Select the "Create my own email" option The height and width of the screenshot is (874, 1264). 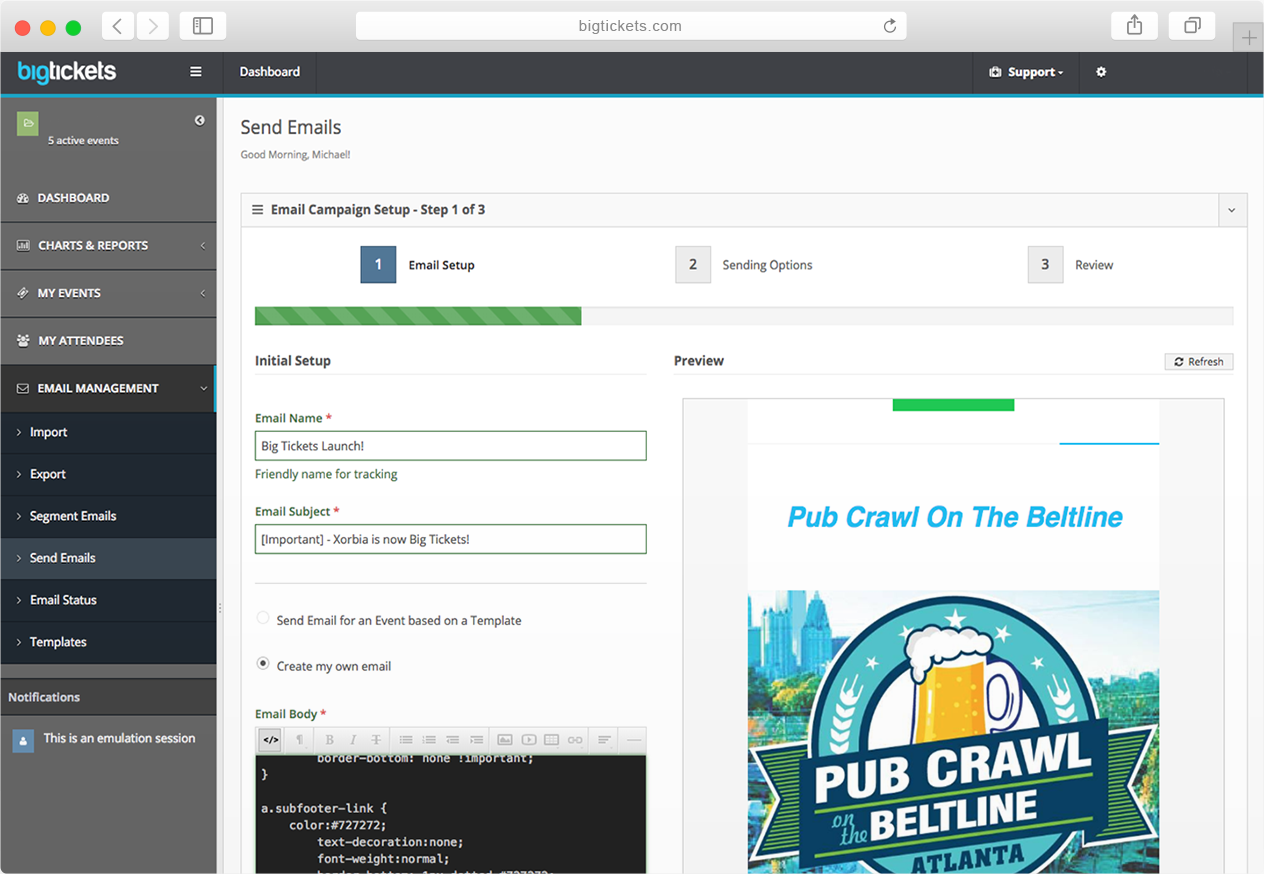tap(263, 664)
